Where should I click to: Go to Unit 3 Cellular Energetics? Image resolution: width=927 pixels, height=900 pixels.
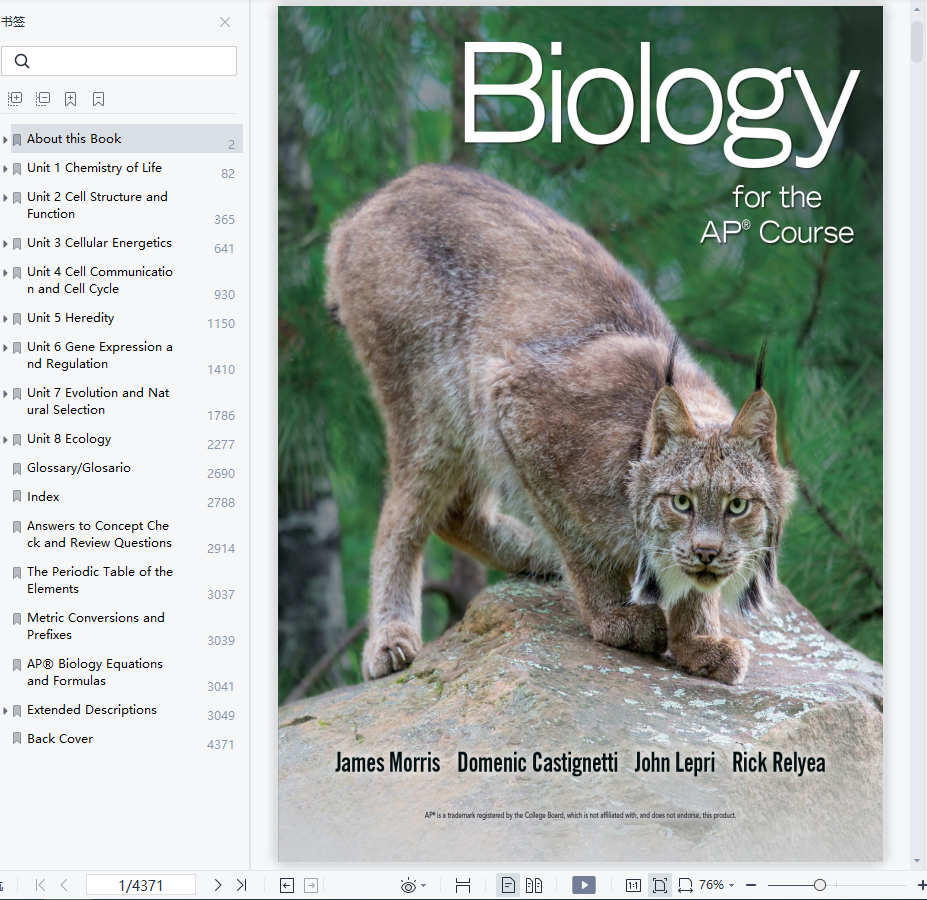click(99, 243)
